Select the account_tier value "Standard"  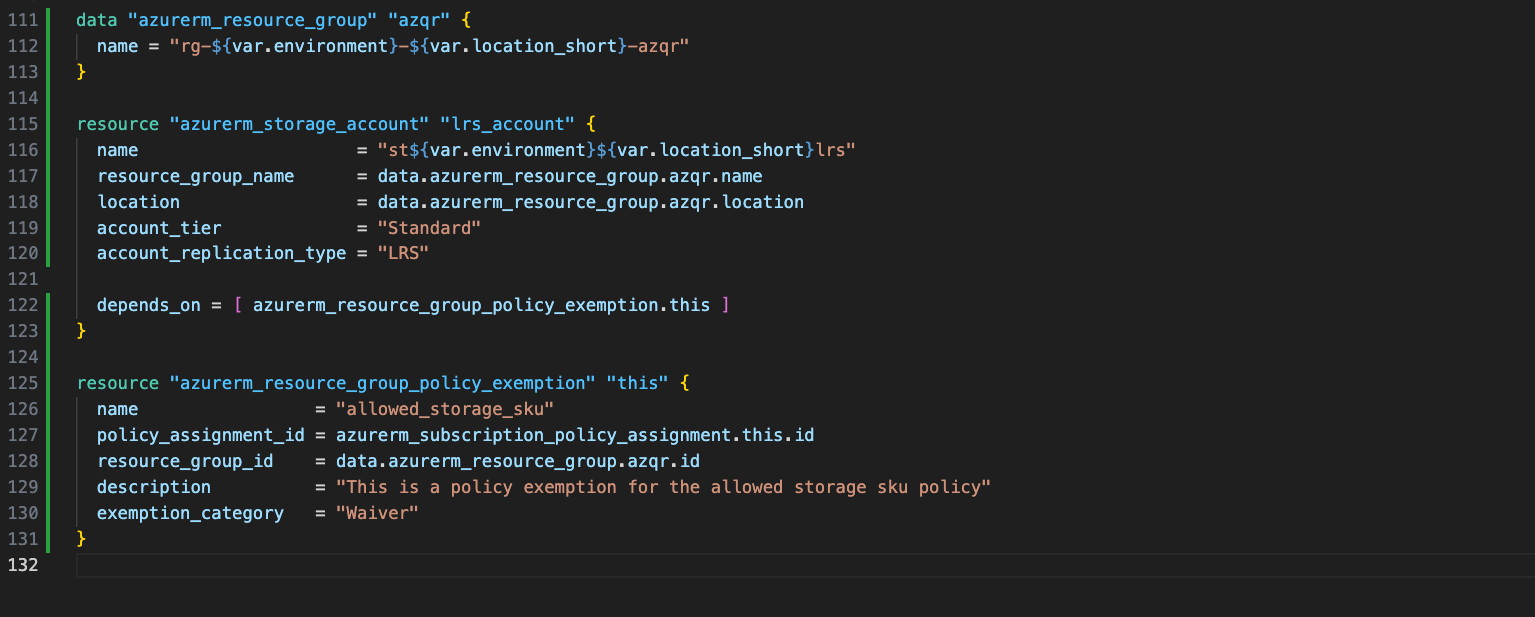(430, 227)
